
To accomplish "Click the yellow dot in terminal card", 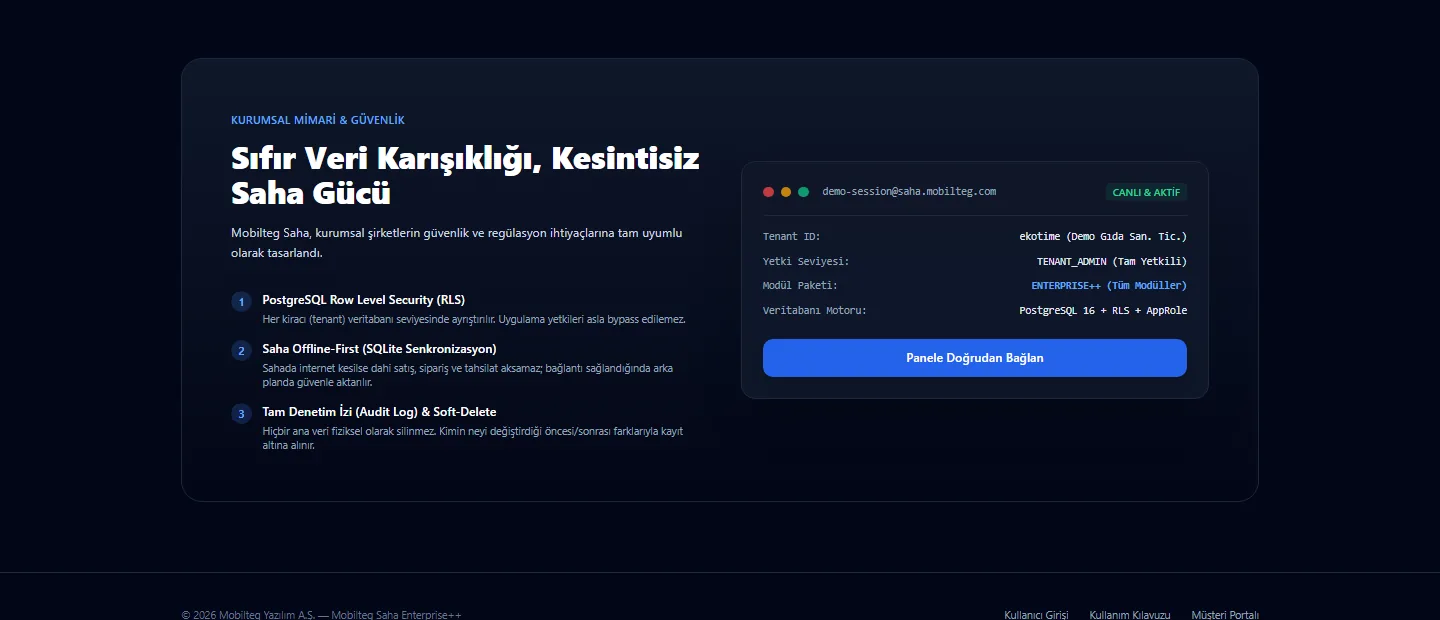I will click(x=786, y=192).
